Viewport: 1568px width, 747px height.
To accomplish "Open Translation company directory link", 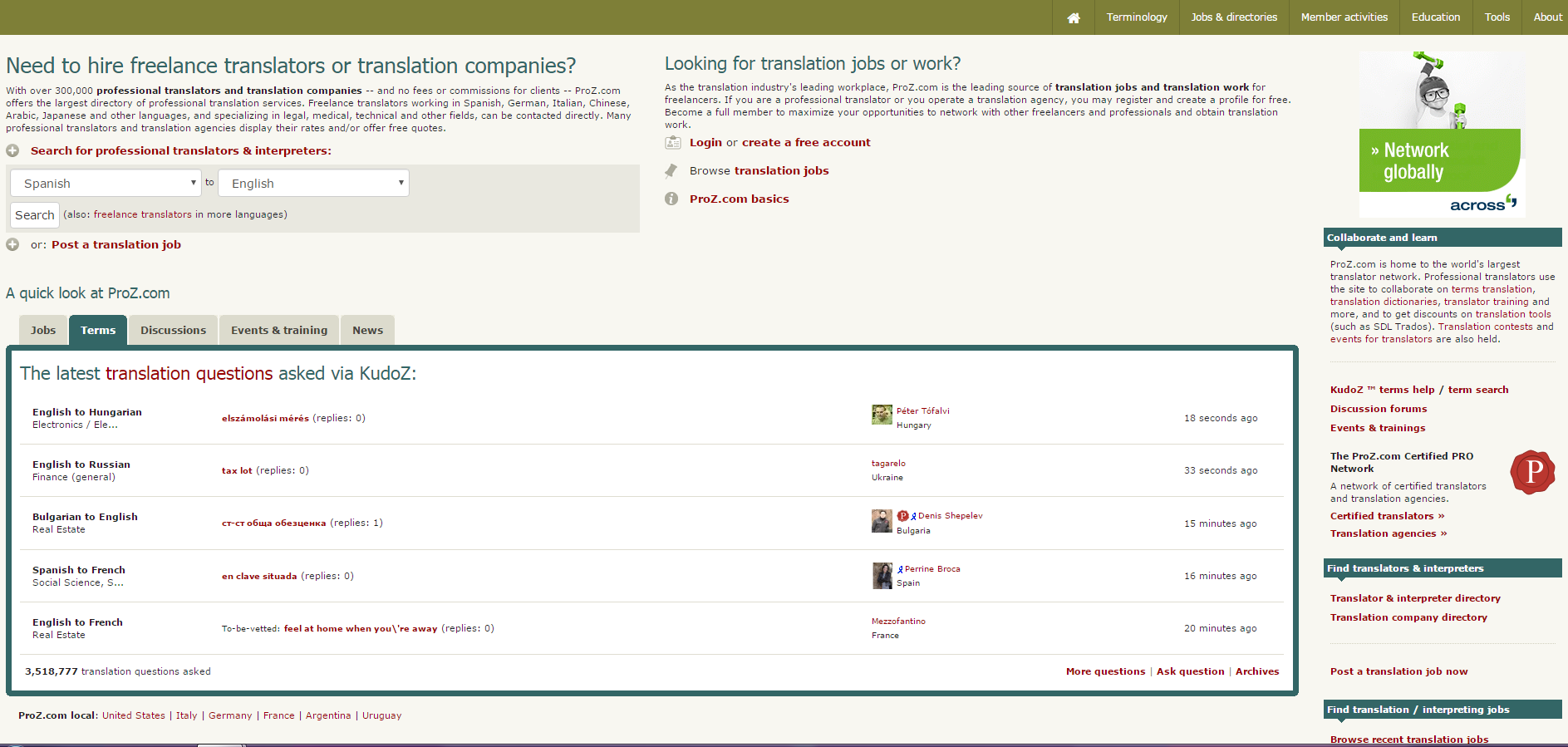I will point(1408,617).
